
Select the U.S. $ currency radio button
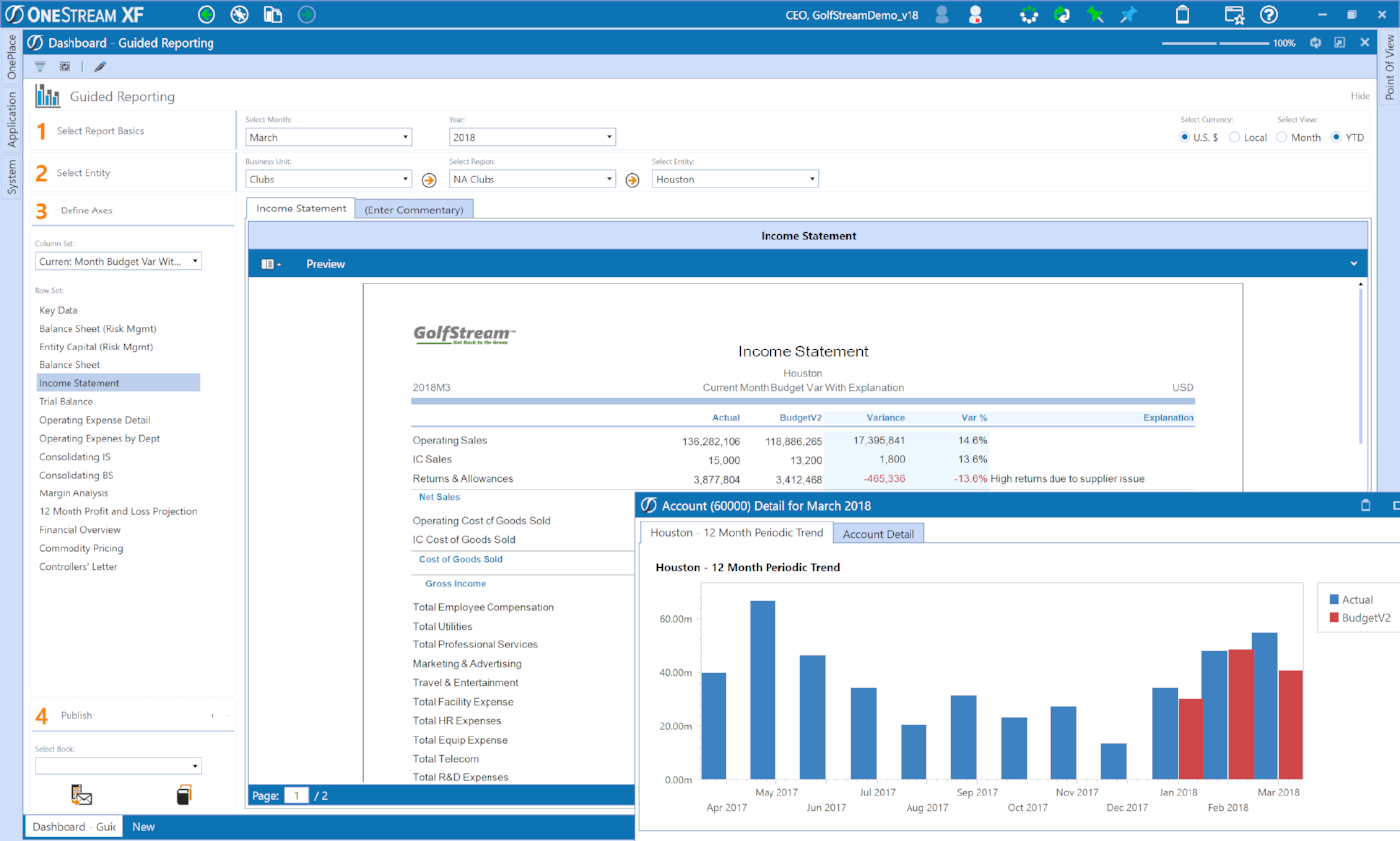(1184, 137)
